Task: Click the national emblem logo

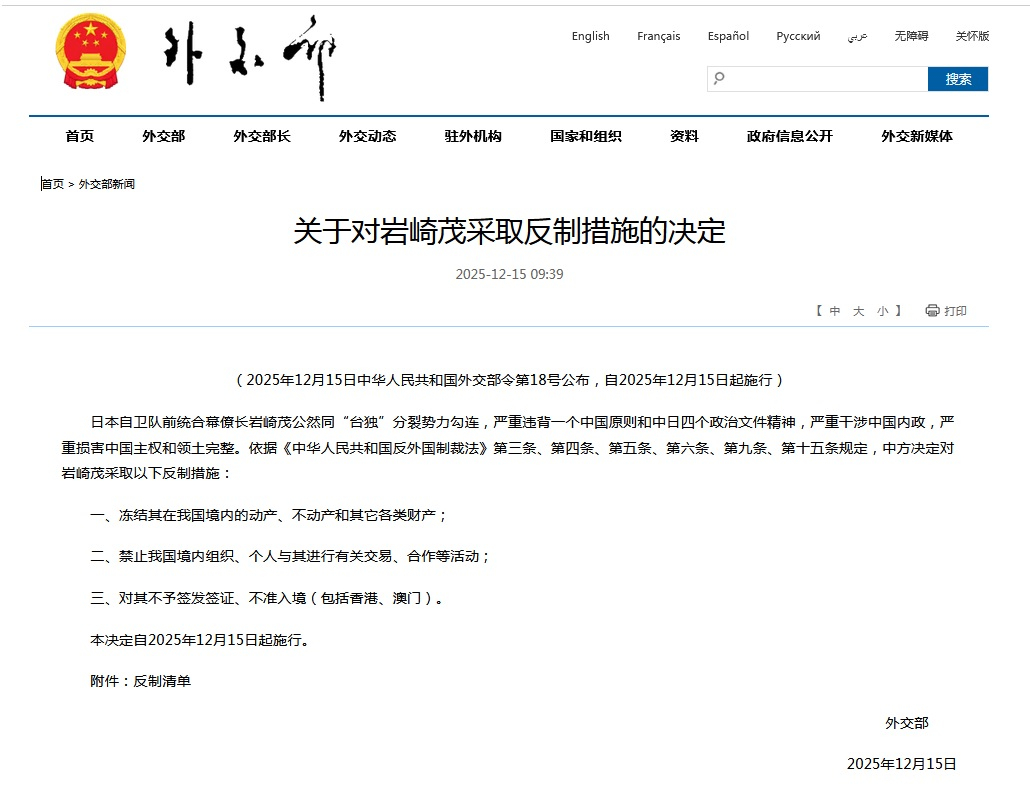Action: coord(90,56)
